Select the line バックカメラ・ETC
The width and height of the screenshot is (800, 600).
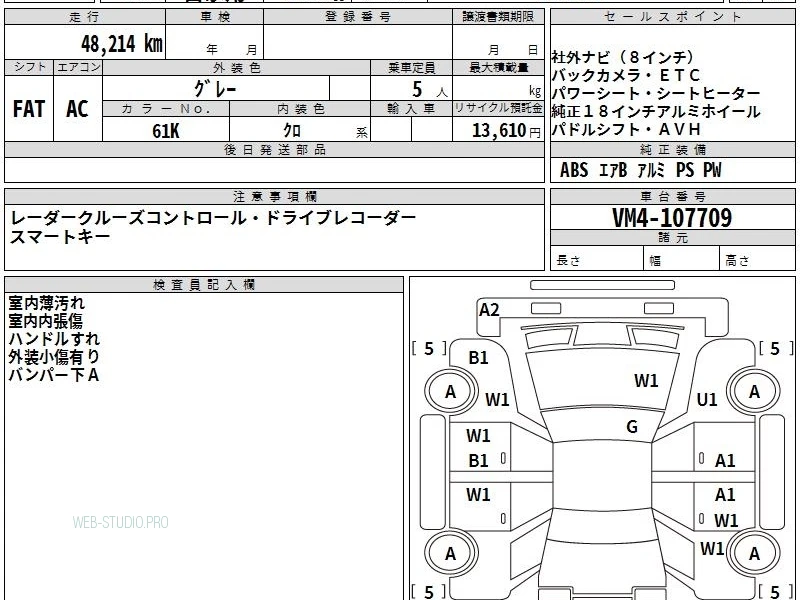[626, 76]
